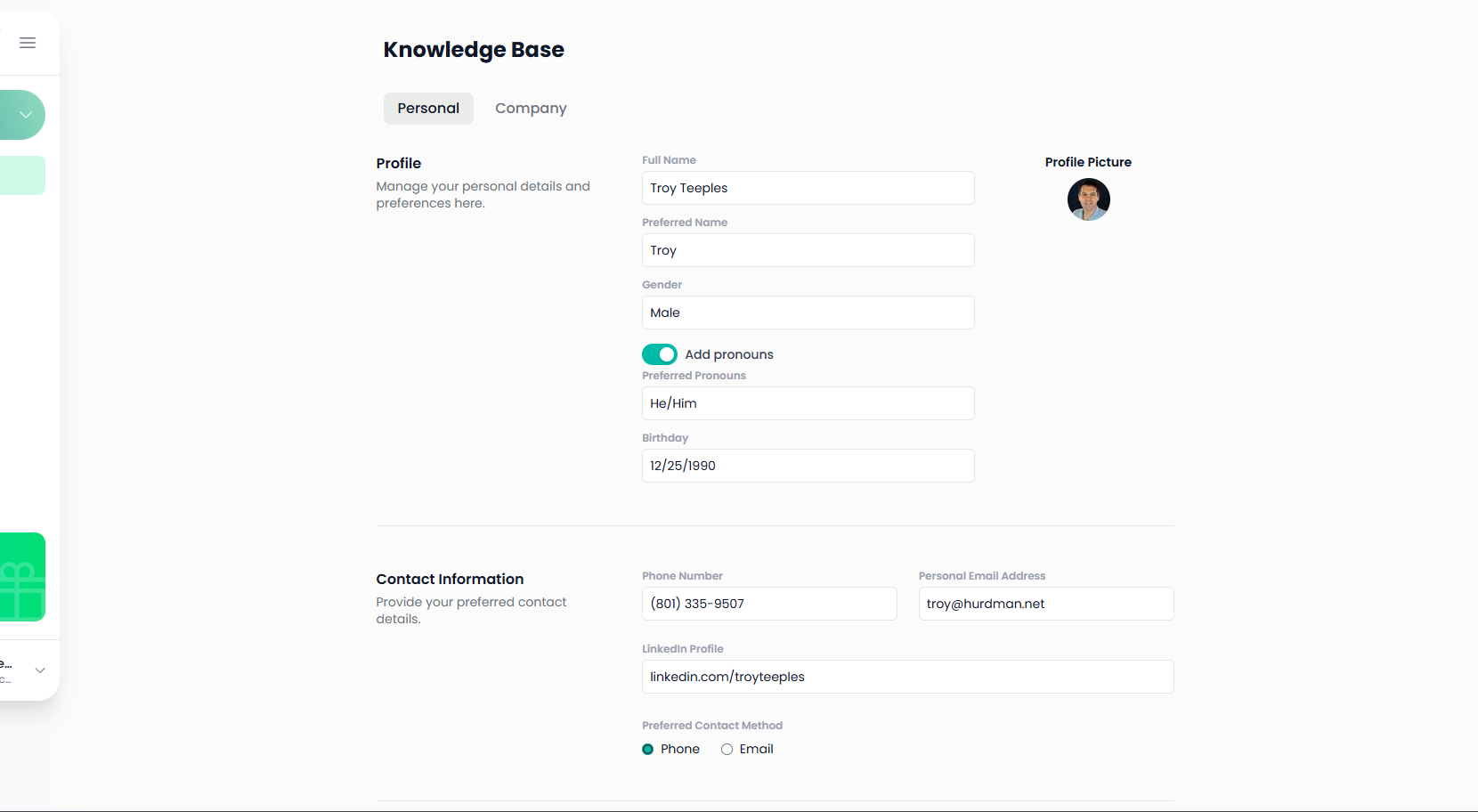
Task: Click the Add pronouns label
Action: 729,354
